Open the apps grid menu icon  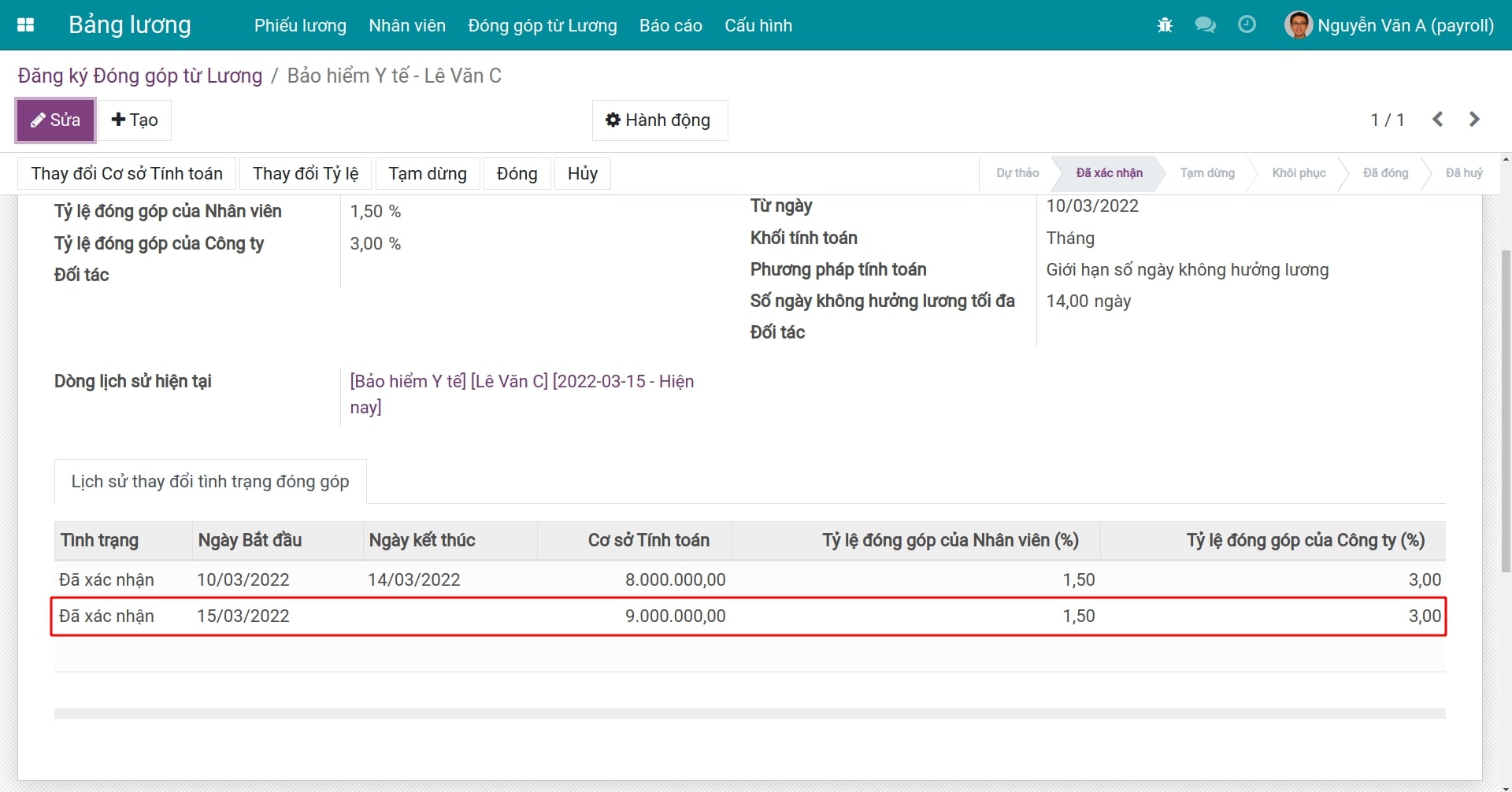(x=25, y=25)
